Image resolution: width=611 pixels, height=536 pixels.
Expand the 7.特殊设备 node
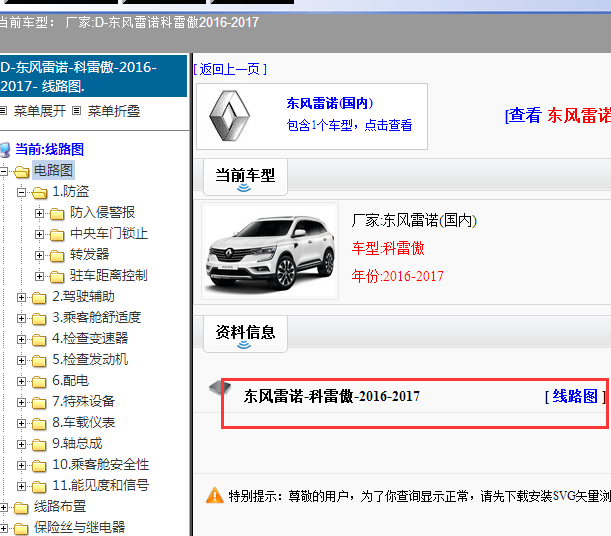(x=21, y=402)
